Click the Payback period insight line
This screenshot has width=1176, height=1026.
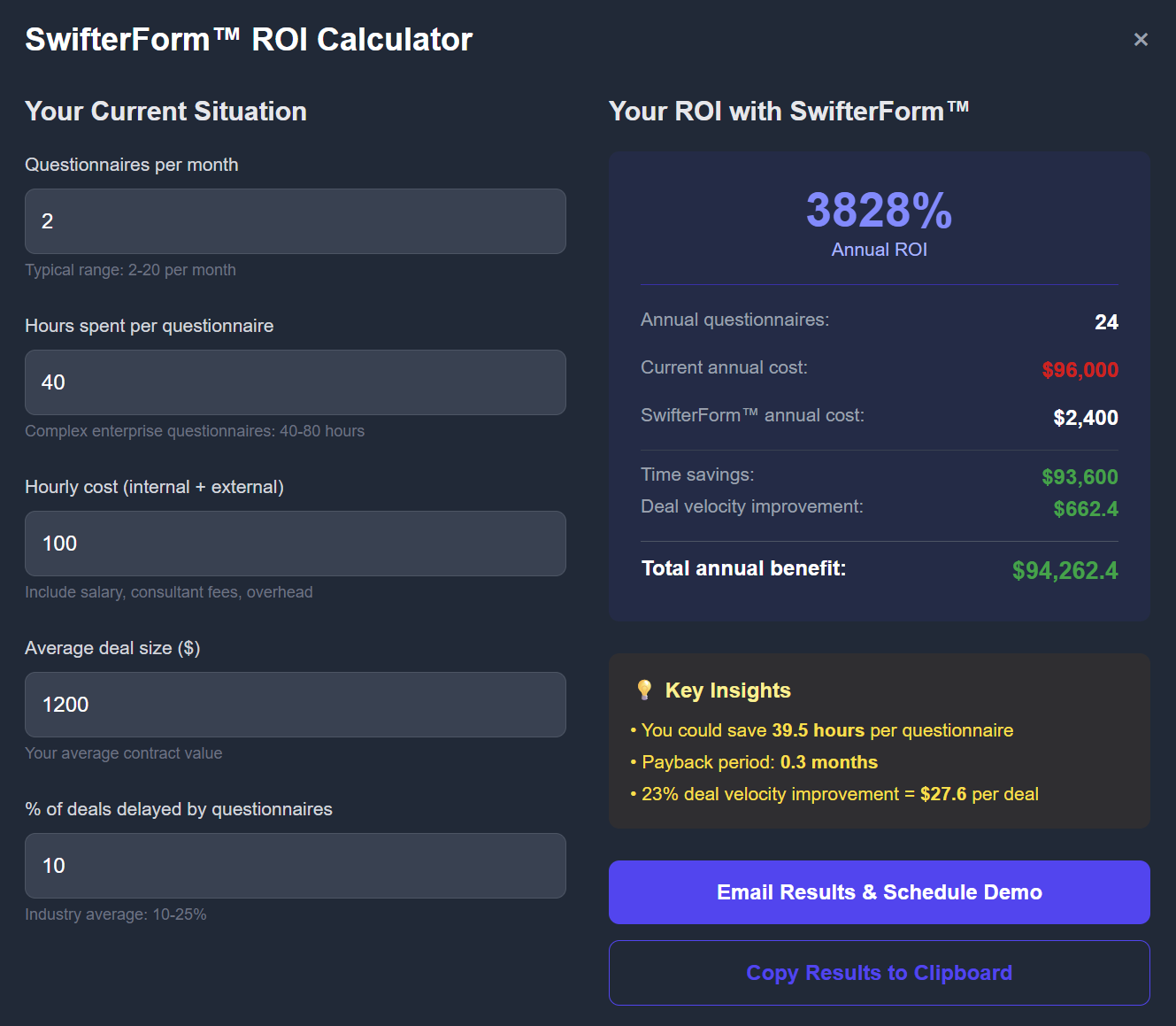754,762
